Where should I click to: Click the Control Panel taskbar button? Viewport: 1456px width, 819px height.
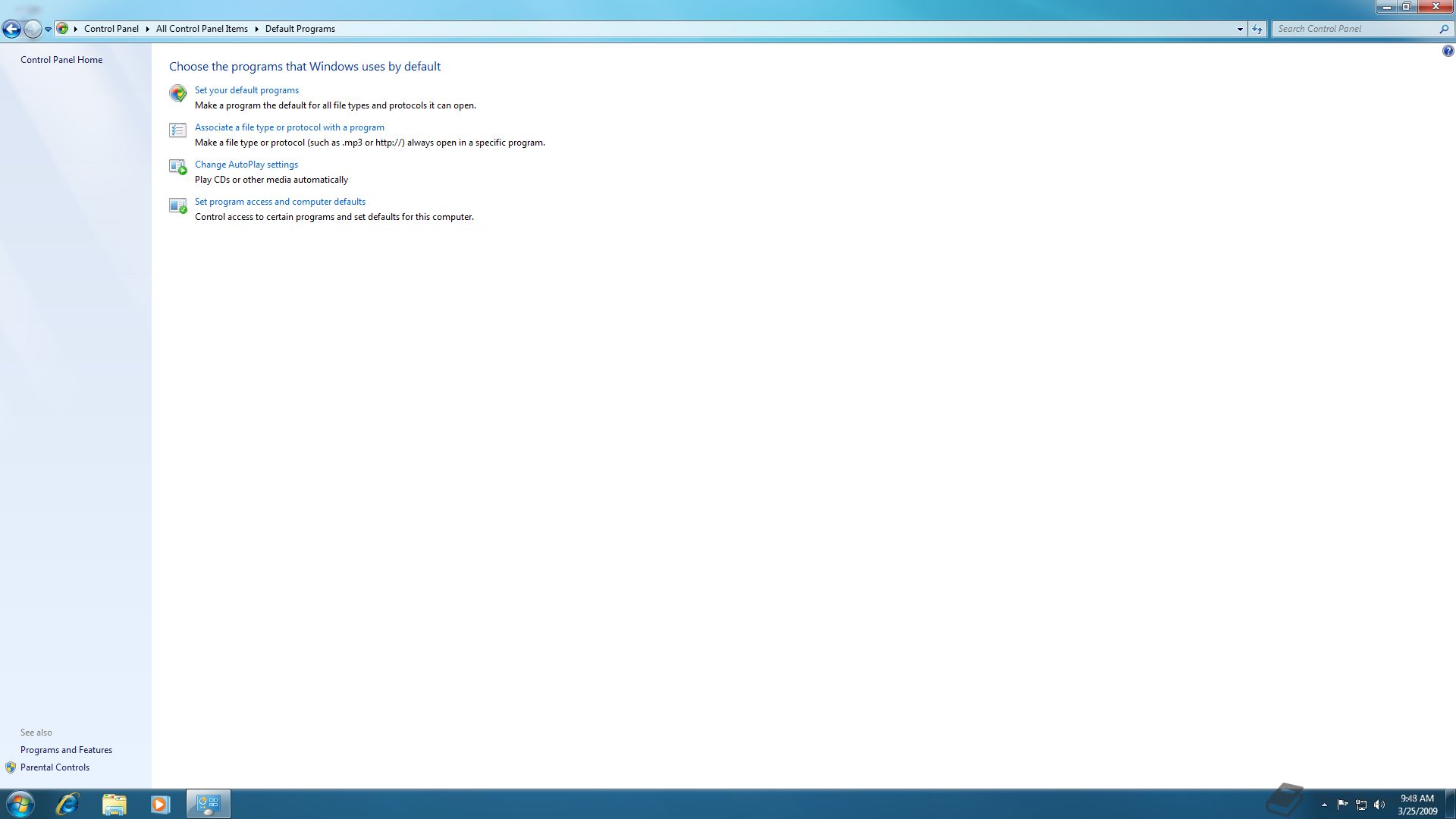click(208, 804)
